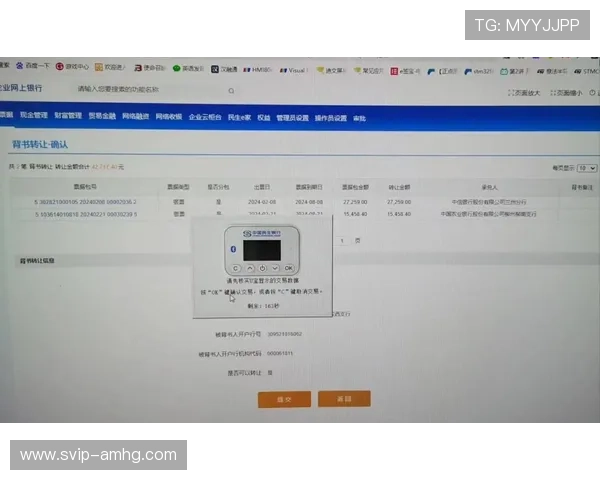Viewport: 600px width, 480px height.
Task: Click the black U-key display screen
Action: [262, 251]
